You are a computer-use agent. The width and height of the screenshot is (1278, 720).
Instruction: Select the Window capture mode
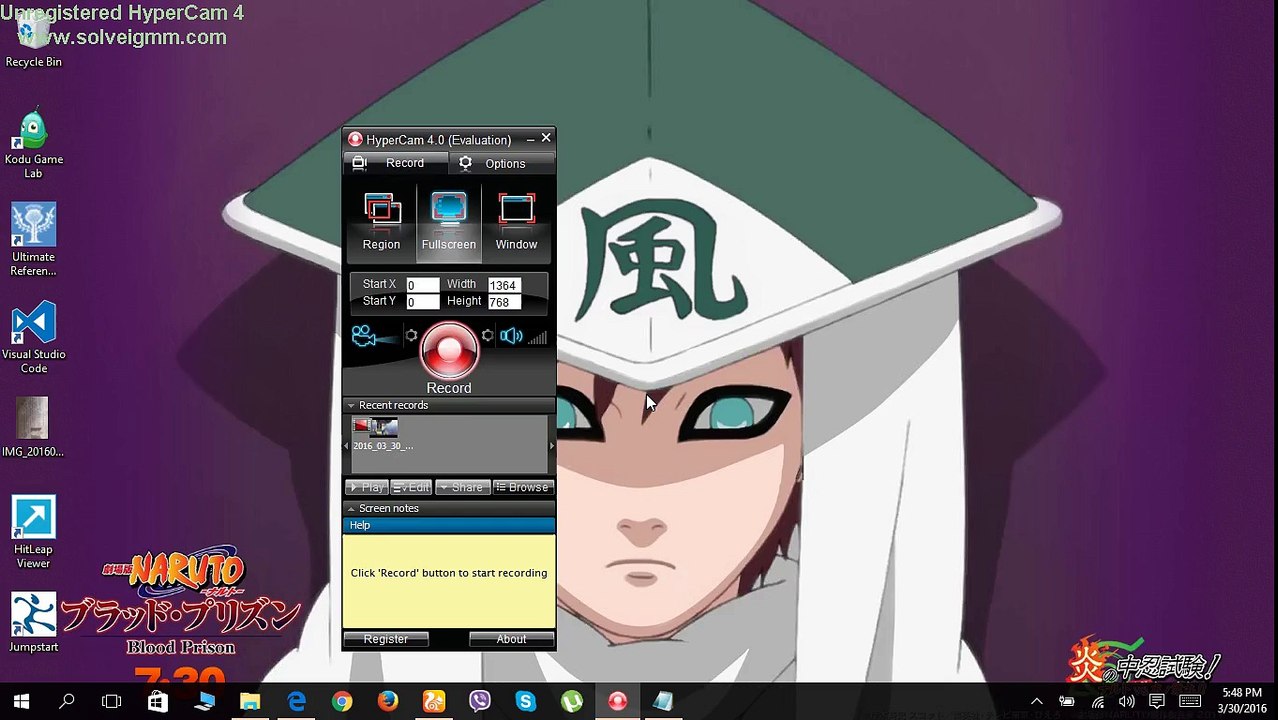tap(516, 222)
